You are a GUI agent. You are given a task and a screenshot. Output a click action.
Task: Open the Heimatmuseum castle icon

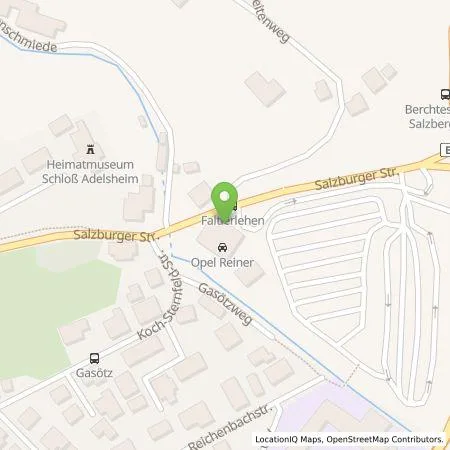(90, 150)
